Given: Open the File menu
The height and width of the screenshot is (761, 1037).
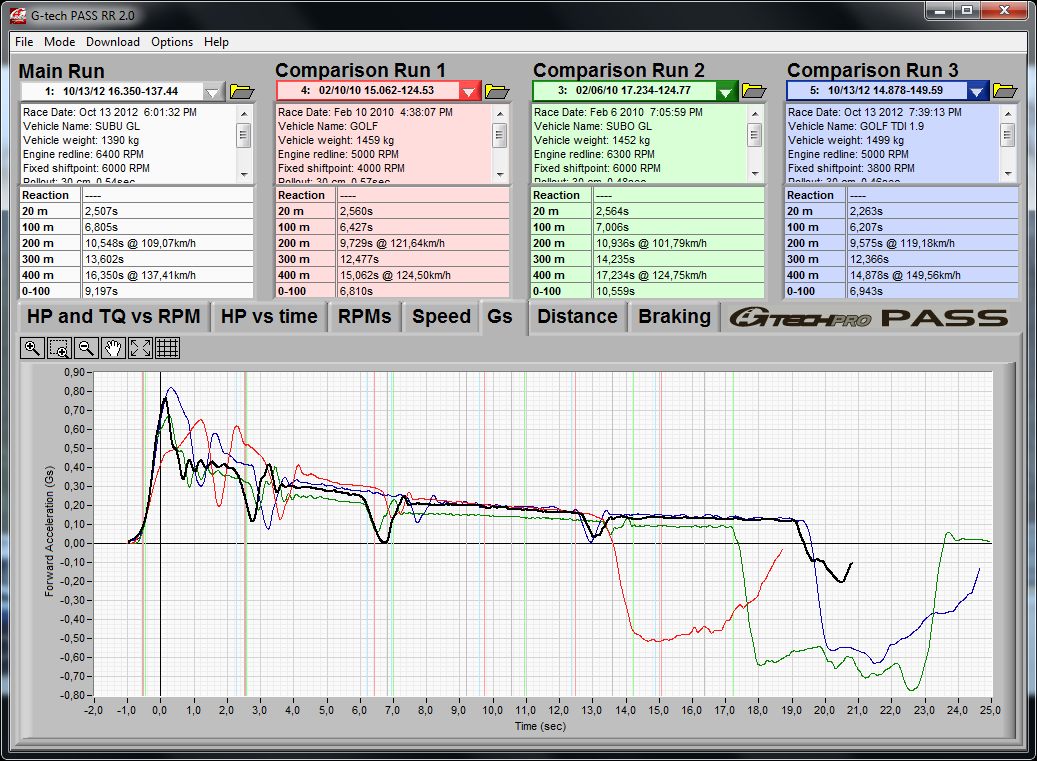Looking at the screenshot, I should [x=24, y=42].
